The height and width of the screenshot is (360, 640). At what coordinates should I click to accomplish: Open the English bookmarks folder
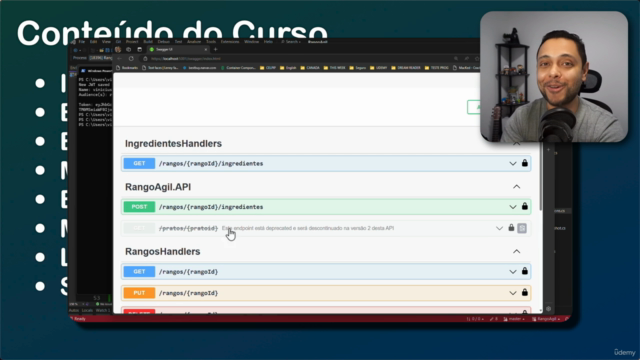pyautogui.click(x=288, y=68)
